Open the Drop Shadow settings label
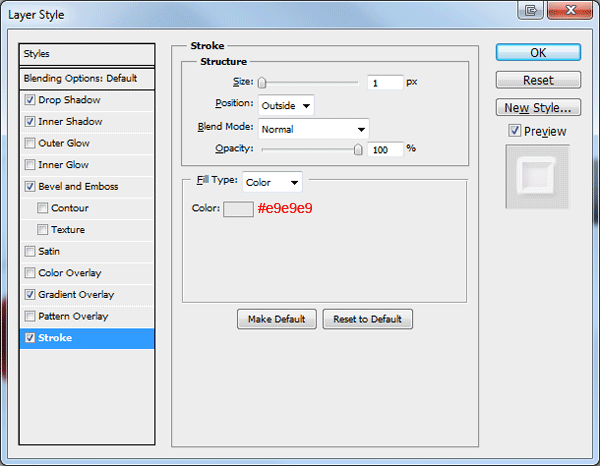This screenshot has width=600, height=466. coord(69,100)
